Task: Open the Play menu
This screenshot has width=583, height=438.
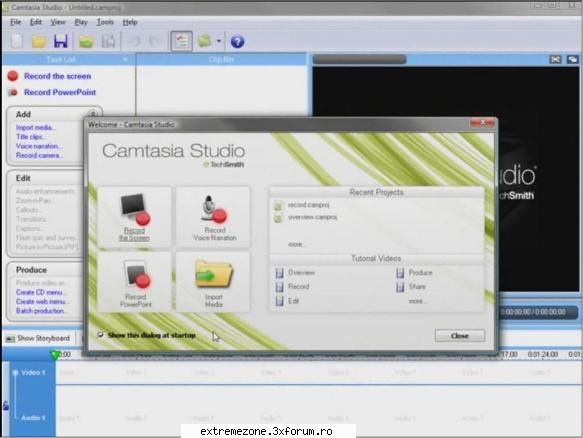Action: (81, 22)
